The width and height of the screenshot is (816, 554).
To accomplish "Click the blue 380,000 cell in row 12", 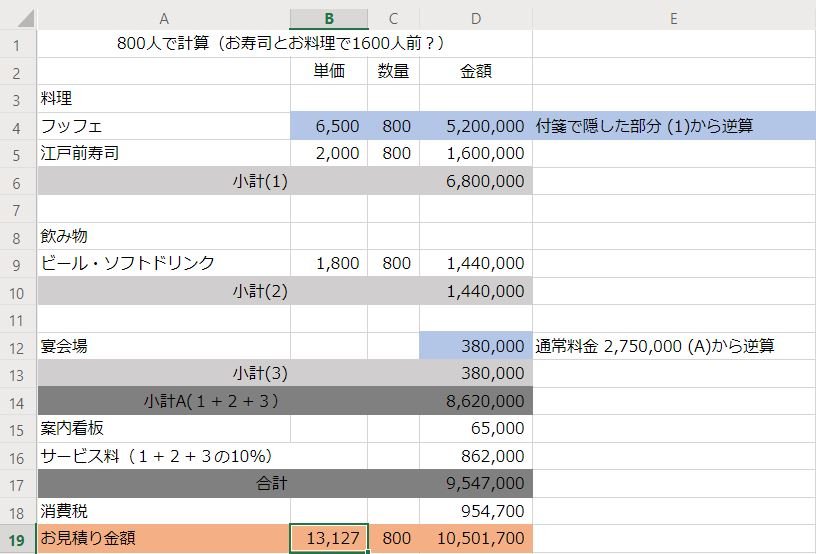I will click(476, 346).
